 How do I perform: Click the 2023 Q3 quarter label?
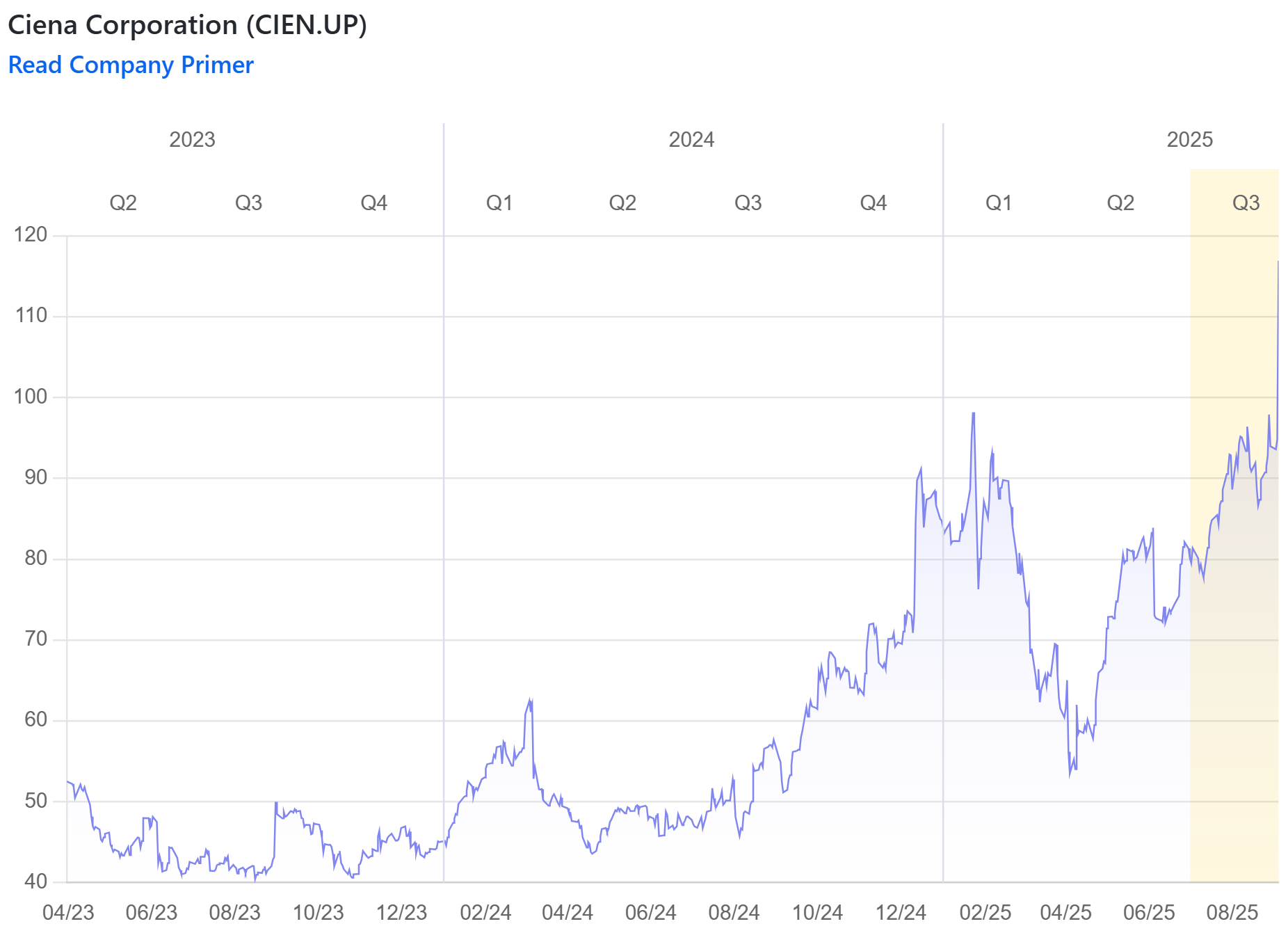click(x=249, y=203)
